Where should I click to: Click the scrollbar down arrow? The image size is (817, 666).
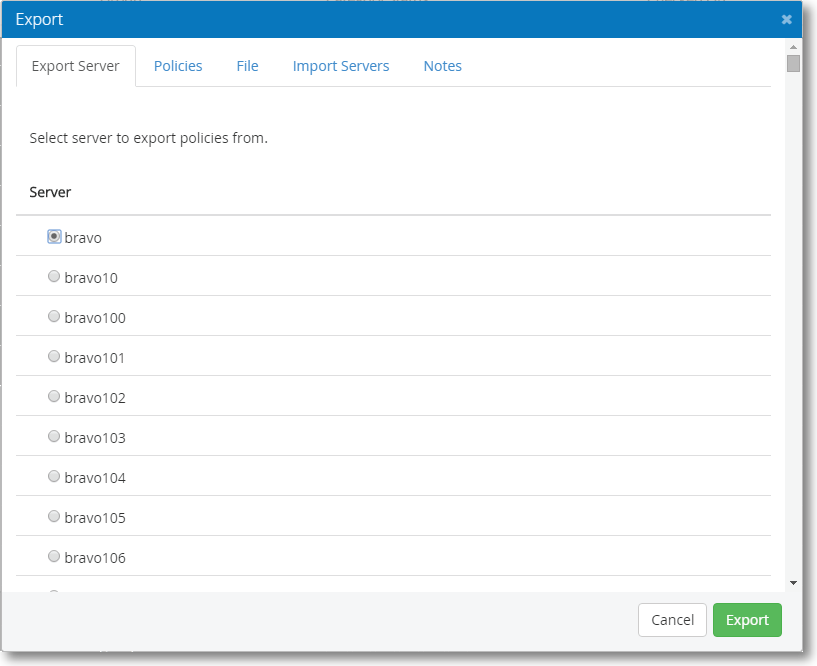[793, 583]
